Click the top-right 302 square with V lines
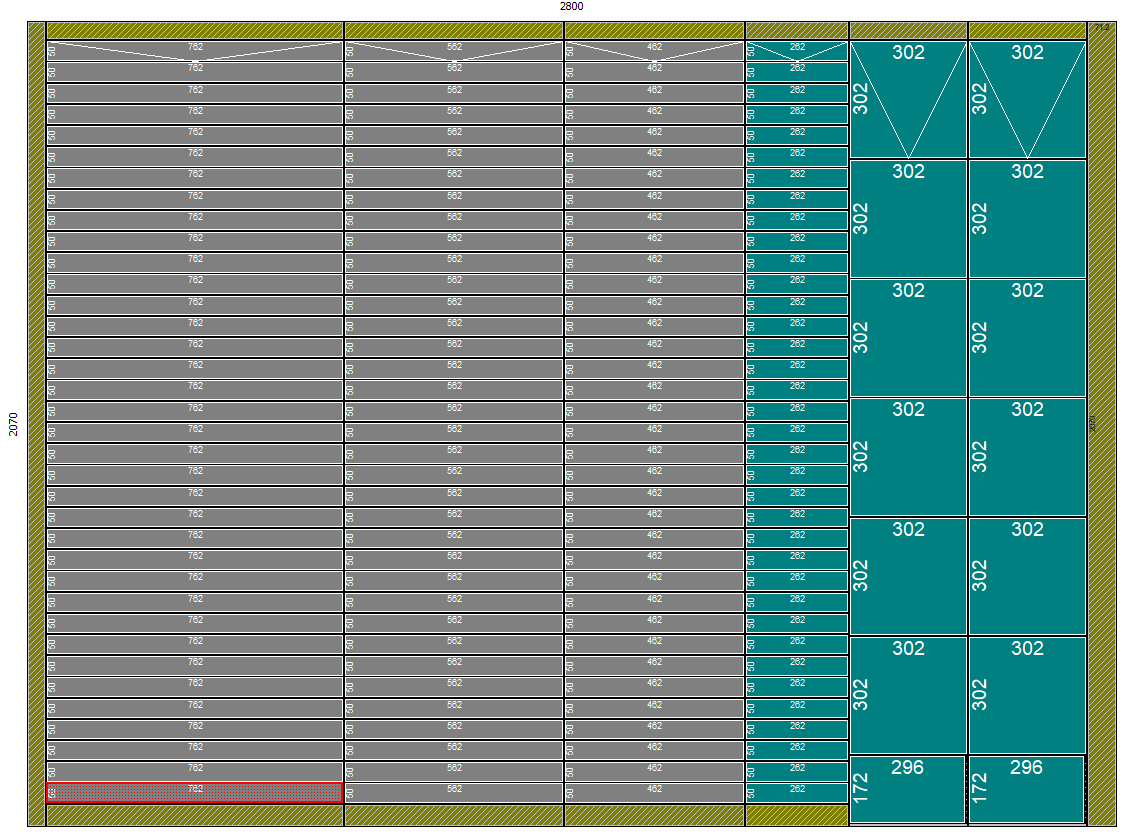This screenshot has width=1126, height=838. coord(1027,100)
